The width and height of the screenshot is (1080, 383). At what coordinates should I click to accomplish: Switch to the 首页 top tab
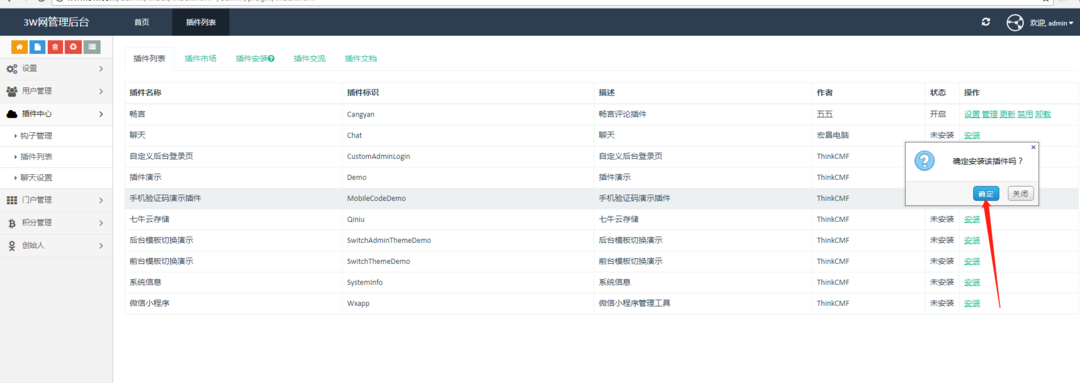click(x=141, y=23)
